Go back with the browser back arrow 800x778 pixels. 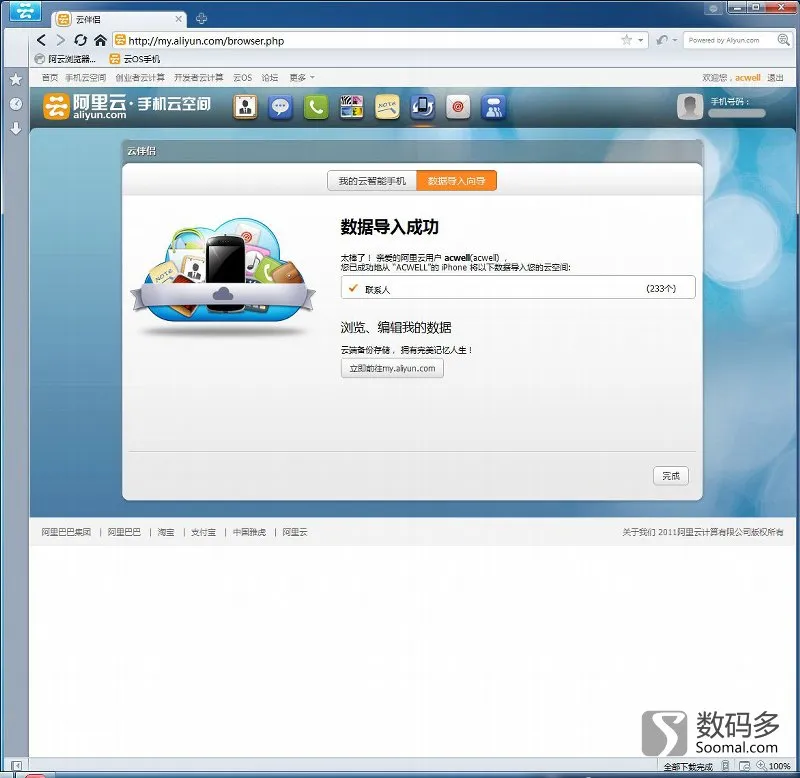pyautogui.click(x=42, y=40)
